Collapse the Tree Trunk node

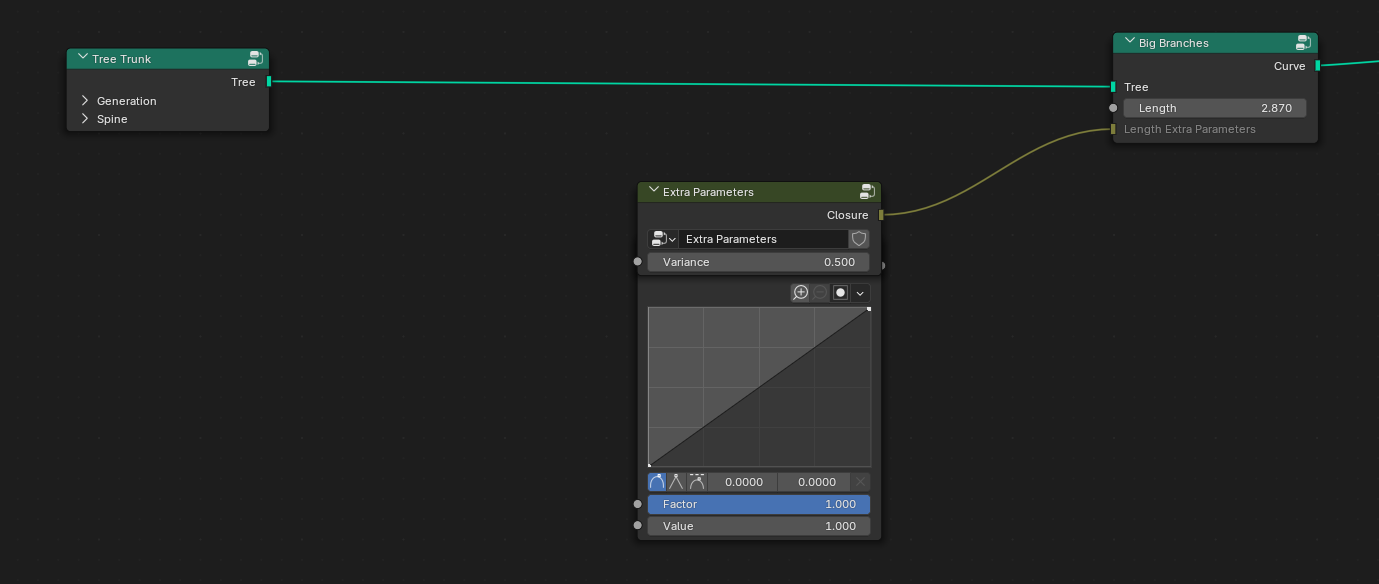coord(82,58)
